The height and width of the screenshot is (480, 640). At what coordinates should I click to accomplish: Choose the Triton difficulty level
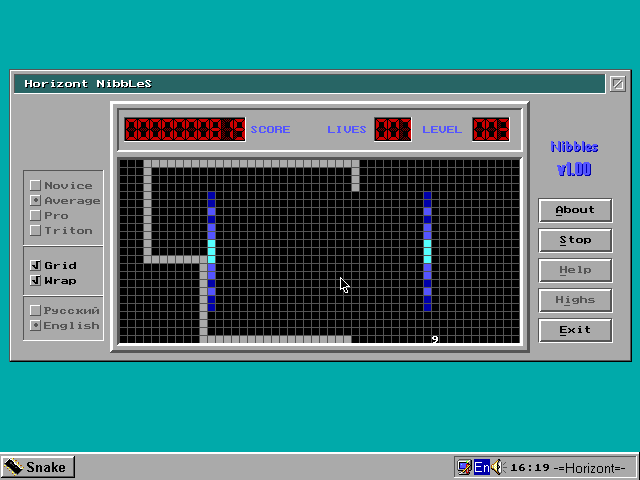36,230
